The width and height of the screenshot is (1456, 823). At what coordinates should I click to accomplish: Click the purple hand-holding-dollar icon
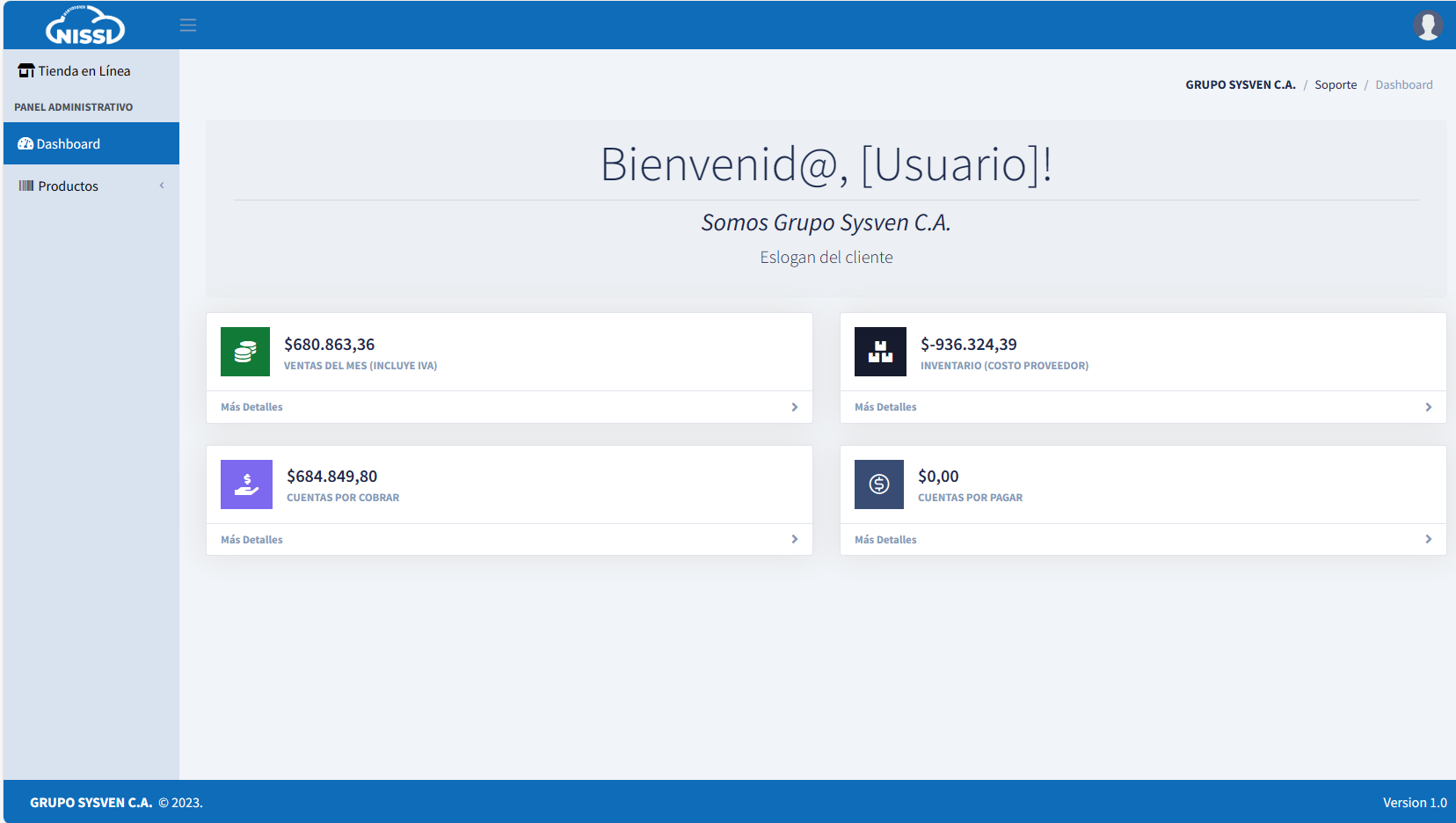(x=246, y=484)
